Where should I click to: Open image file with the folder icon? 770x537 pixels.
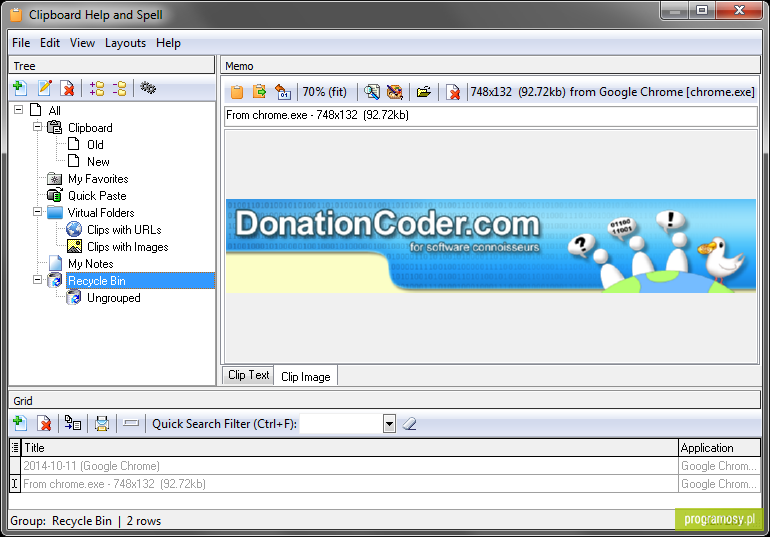[x=423, y=92]
